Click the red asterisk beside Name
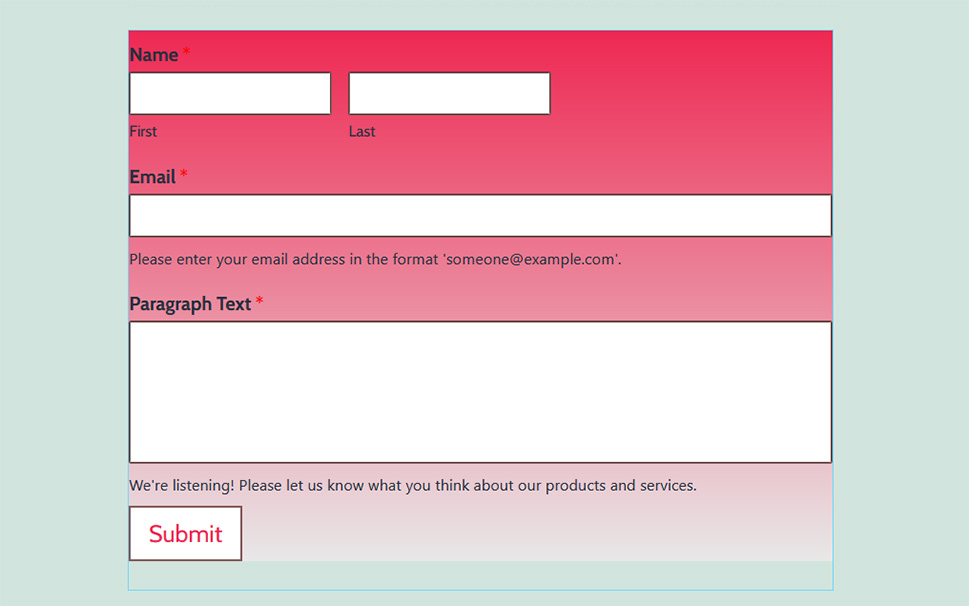This screenshot has height=606, width=969. (186, 51)
